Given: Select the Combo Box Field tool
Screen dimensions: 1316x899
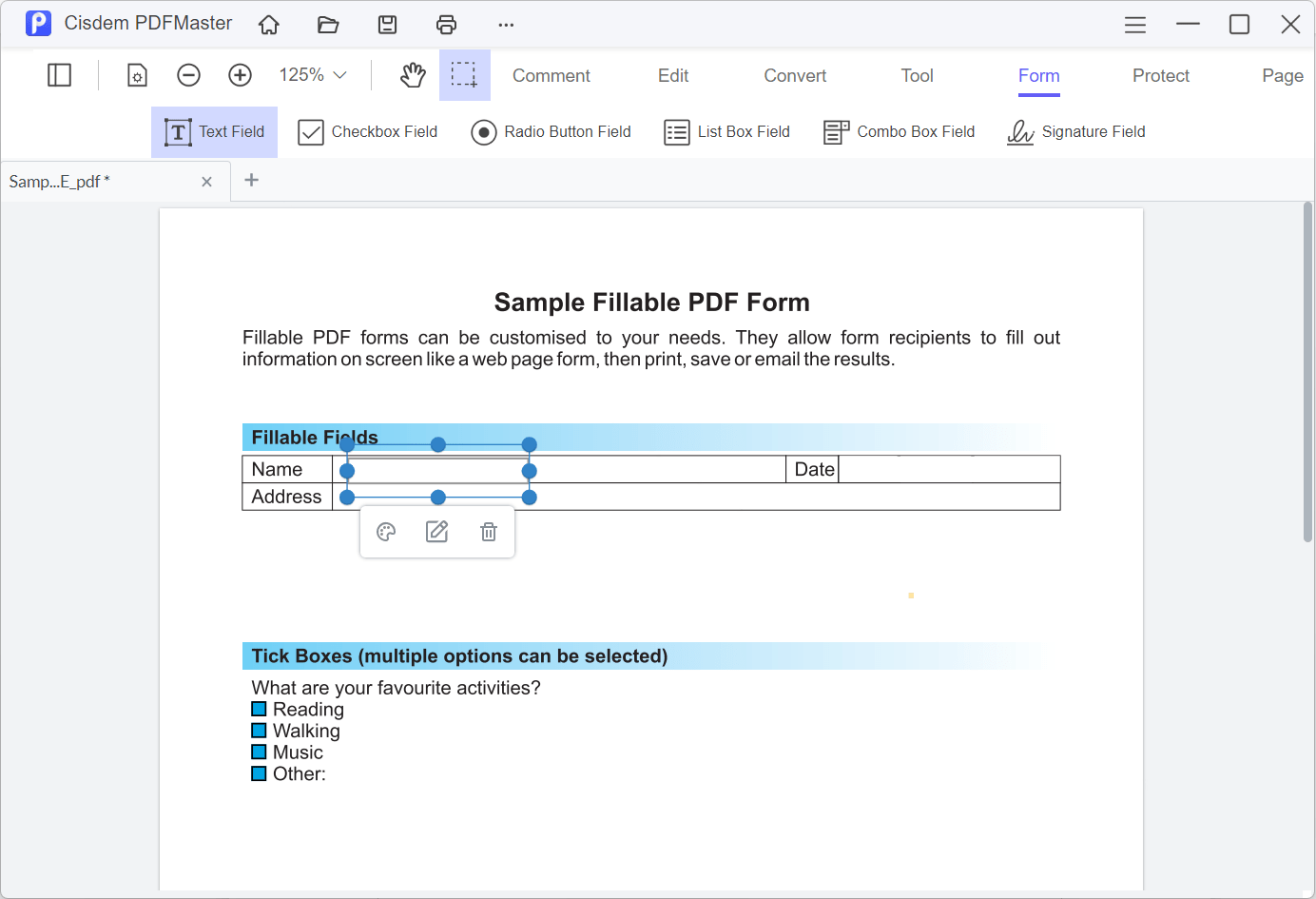Looking at the screenshot, I should [x=900, y=132].
